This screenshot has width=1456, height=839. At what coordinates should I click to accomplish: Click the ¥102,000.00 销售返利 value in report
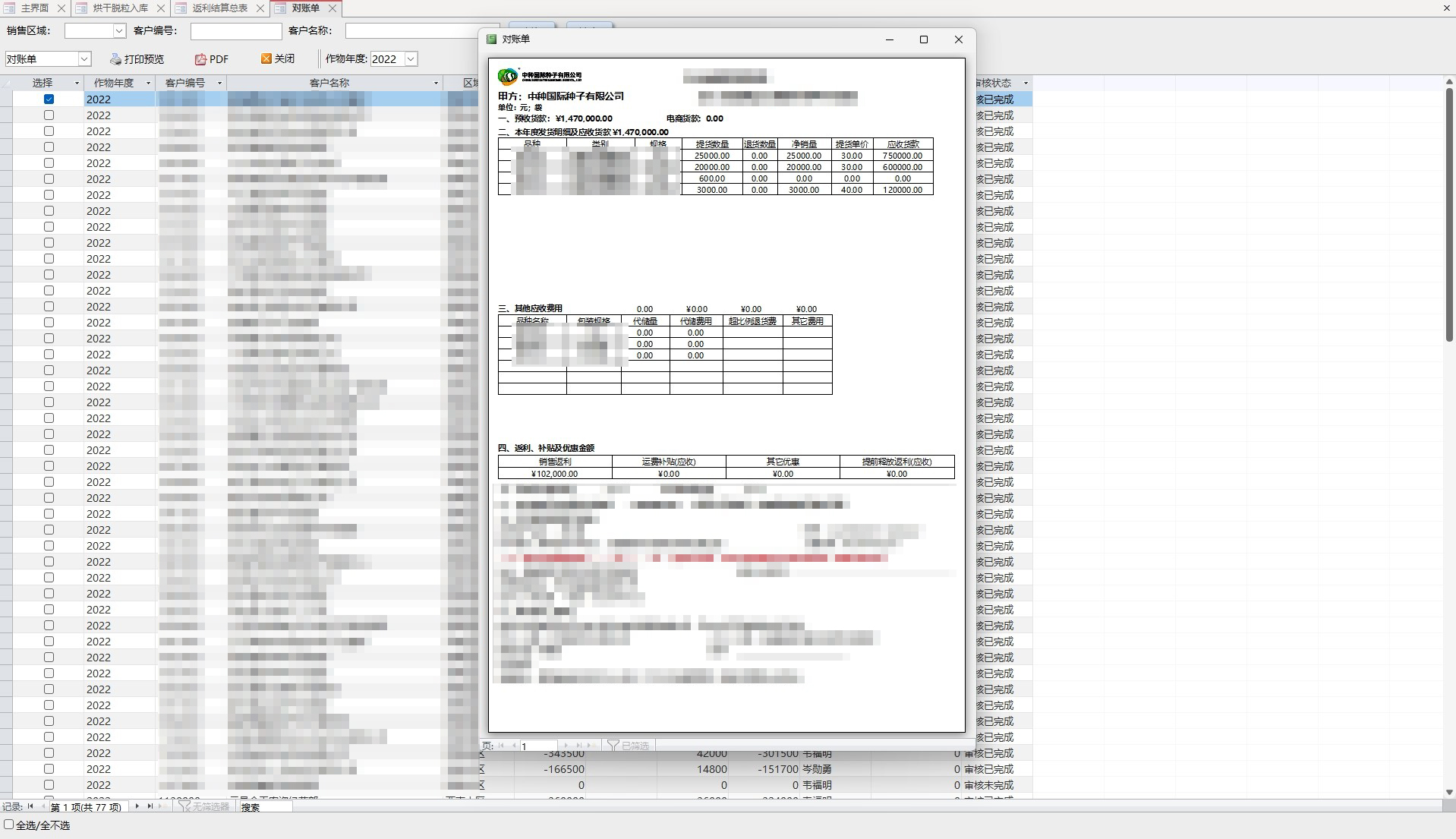click(x=555, y=474)
